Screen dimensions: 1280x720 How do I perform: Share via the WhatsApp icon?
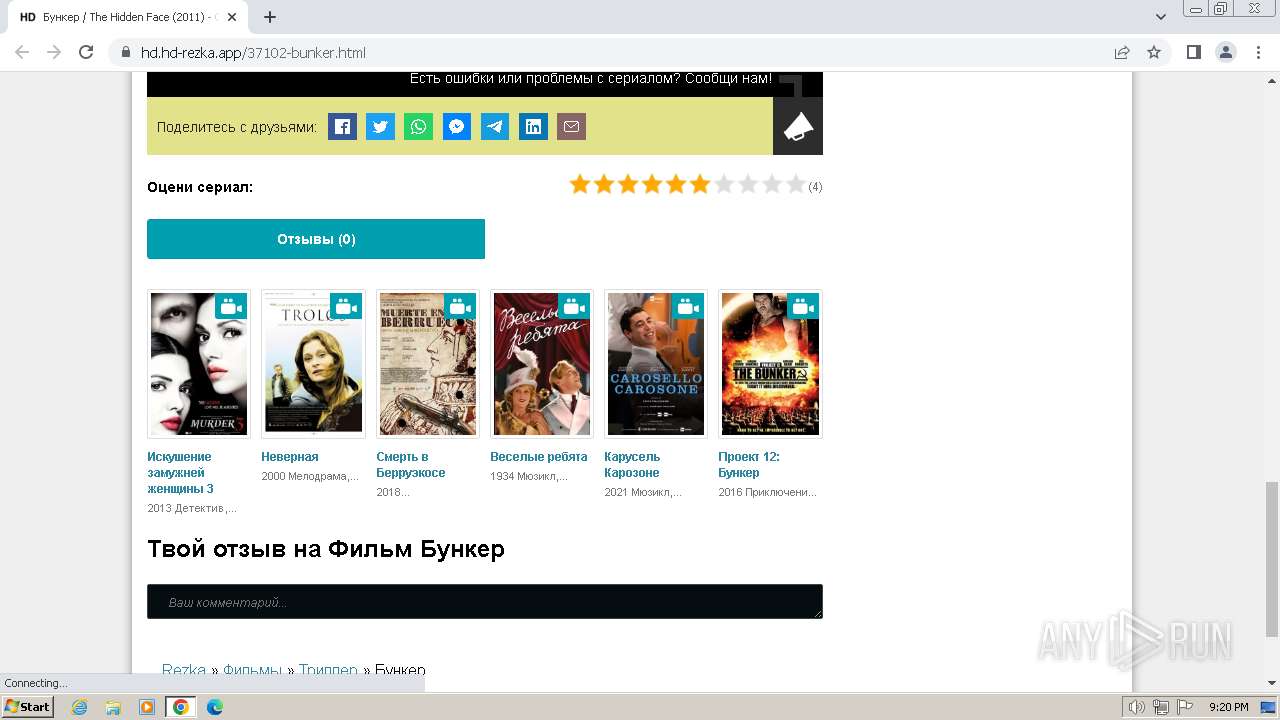coord(418,126)
